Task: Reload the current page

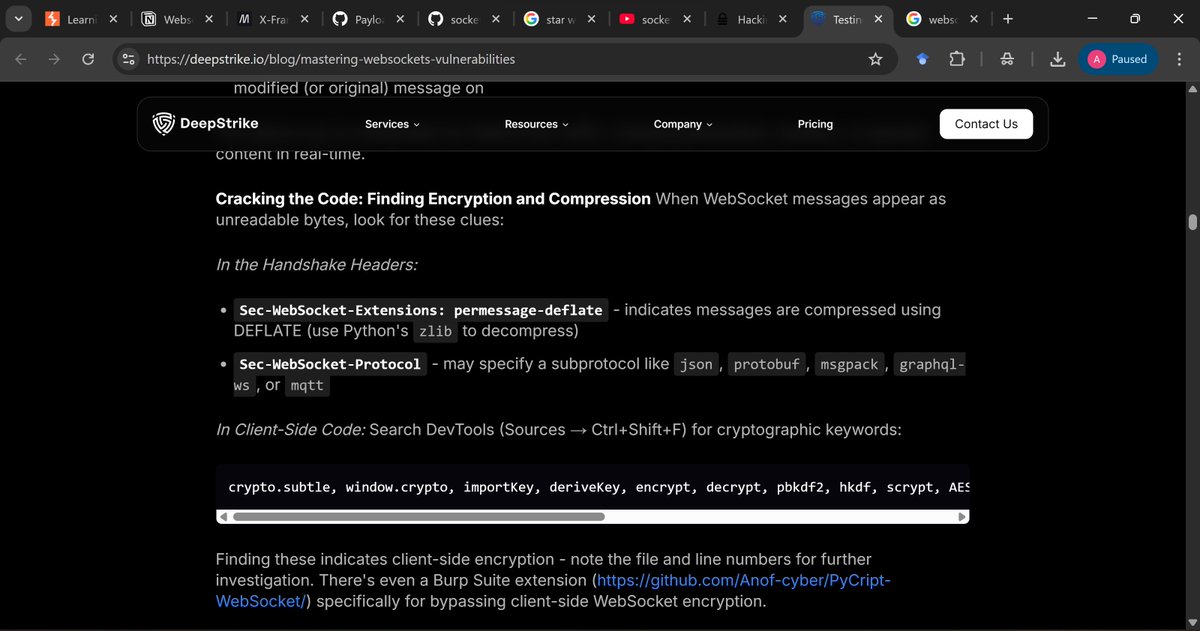Action: tap(88, 59)
